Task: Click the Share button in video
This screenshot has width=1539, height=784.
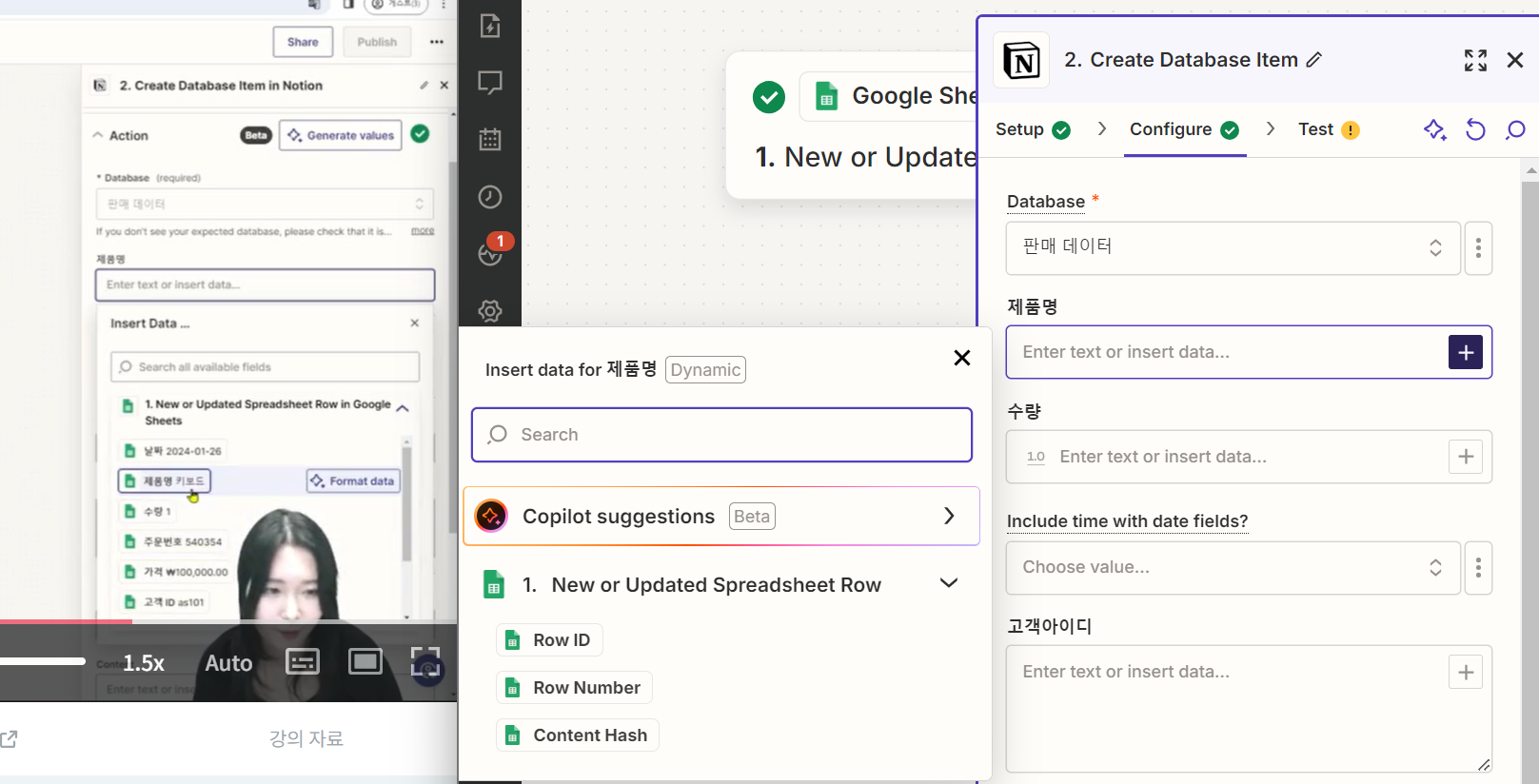Action: point(303,42)
